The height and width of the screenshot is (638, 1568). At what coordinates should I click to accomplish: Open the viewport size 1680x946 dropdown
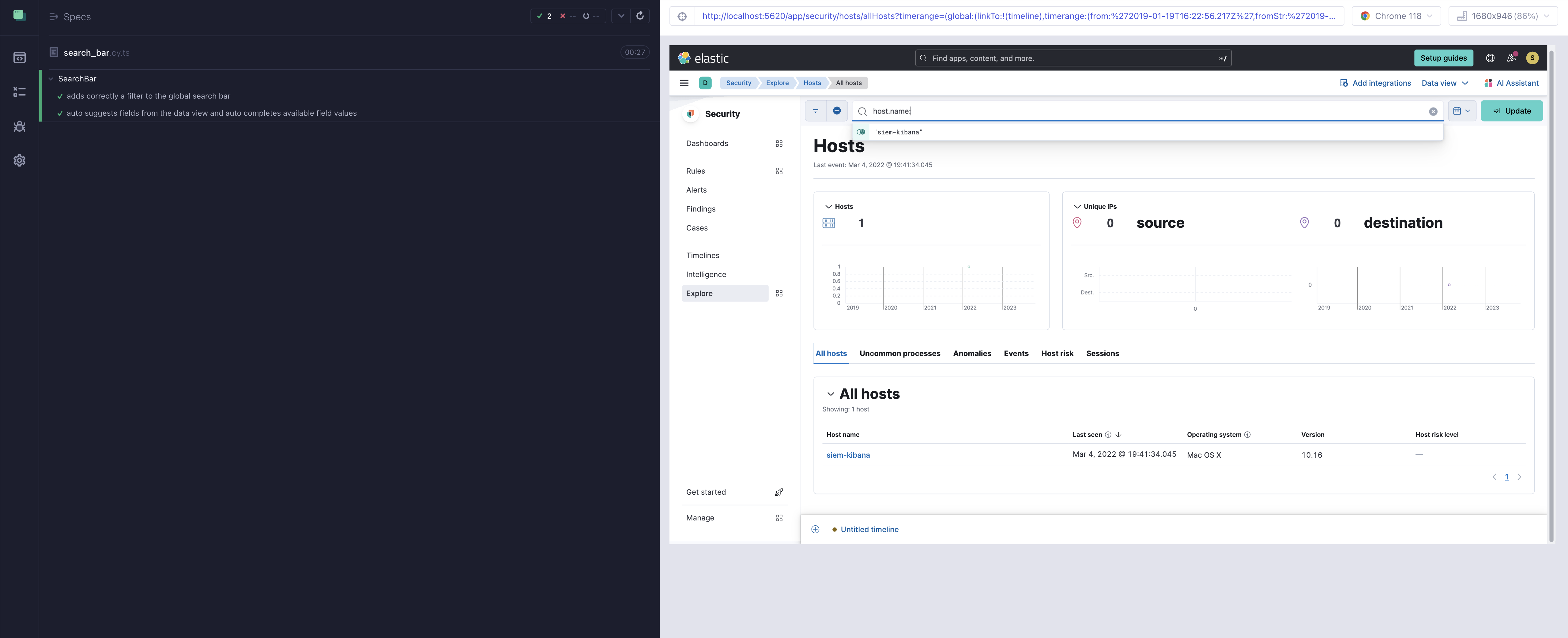[1503, 17]
